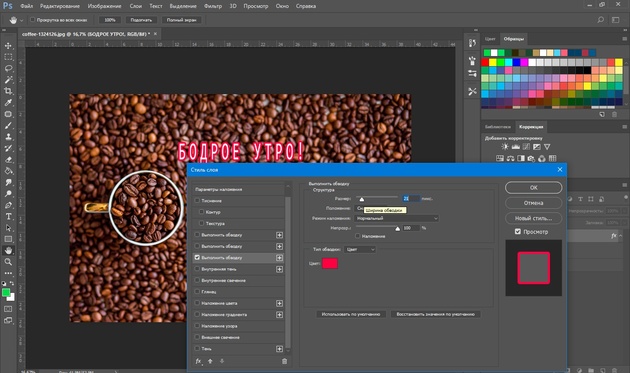Click the Полный экран button
The image size is (630, 373).
point(182,20)
